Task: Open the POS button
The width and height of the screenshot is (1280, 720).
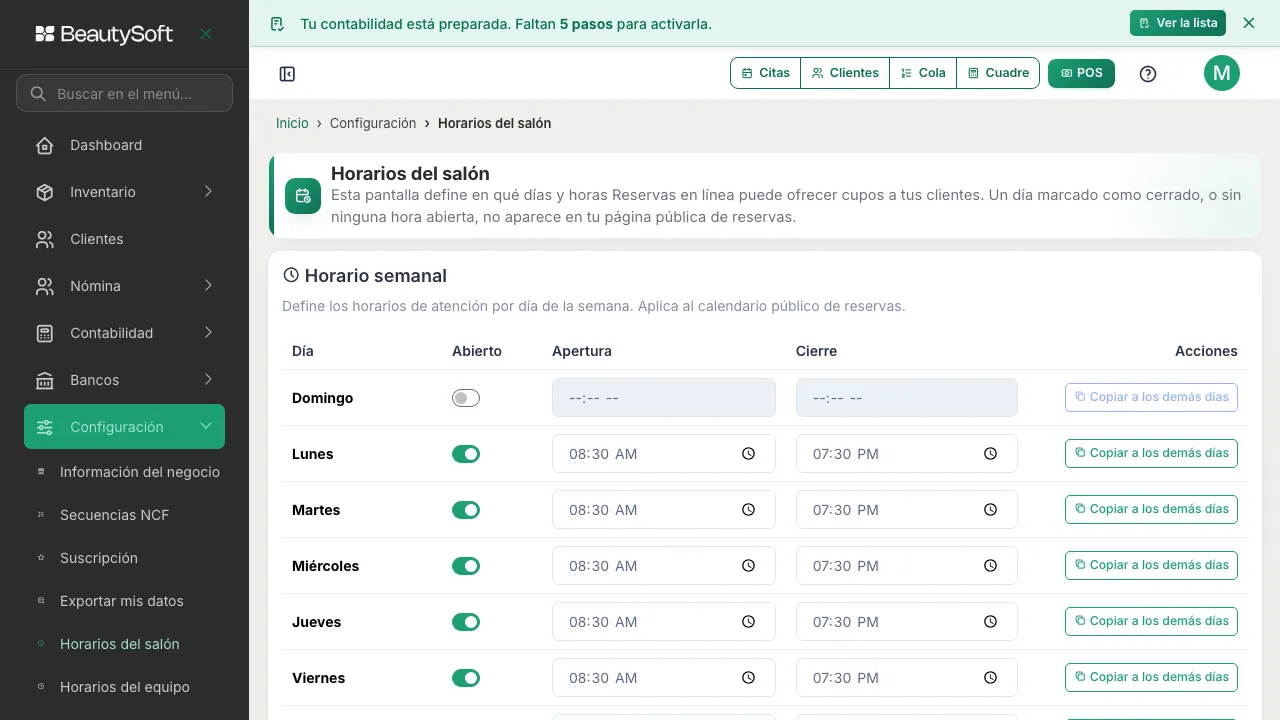Action: point(1081,73)
